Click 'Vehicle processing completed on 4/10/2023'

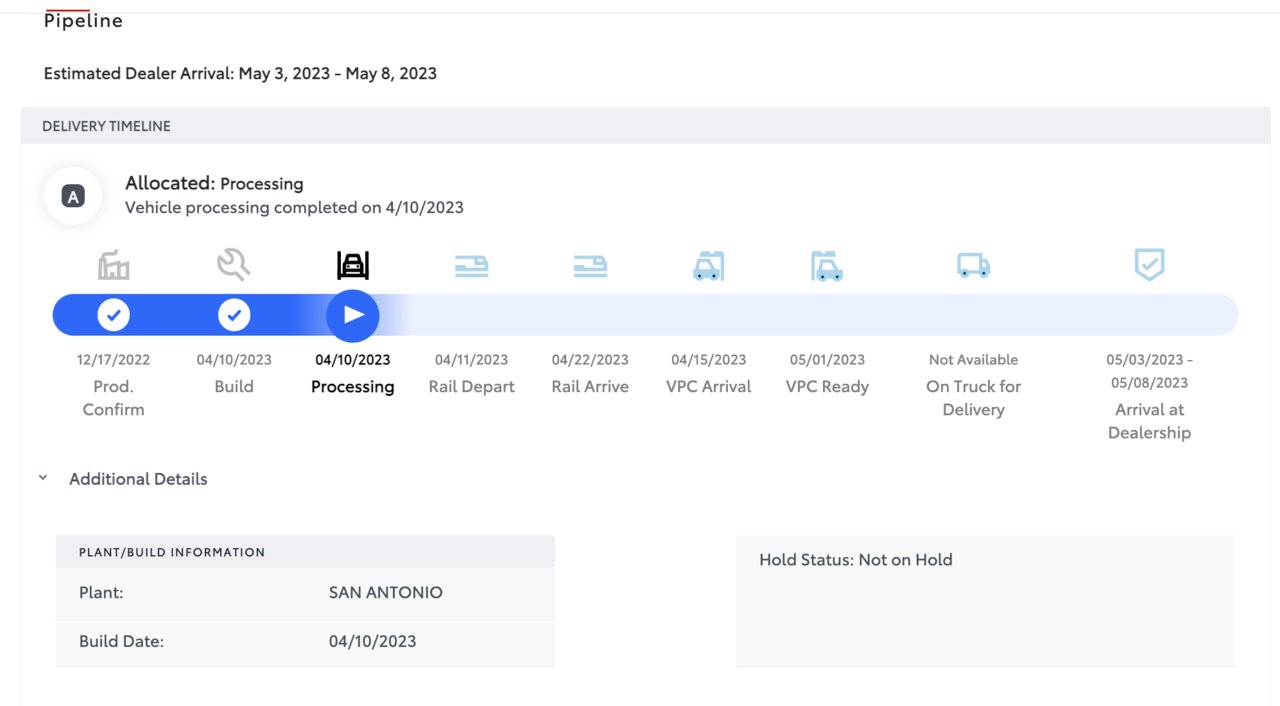(x=294, y=208)
